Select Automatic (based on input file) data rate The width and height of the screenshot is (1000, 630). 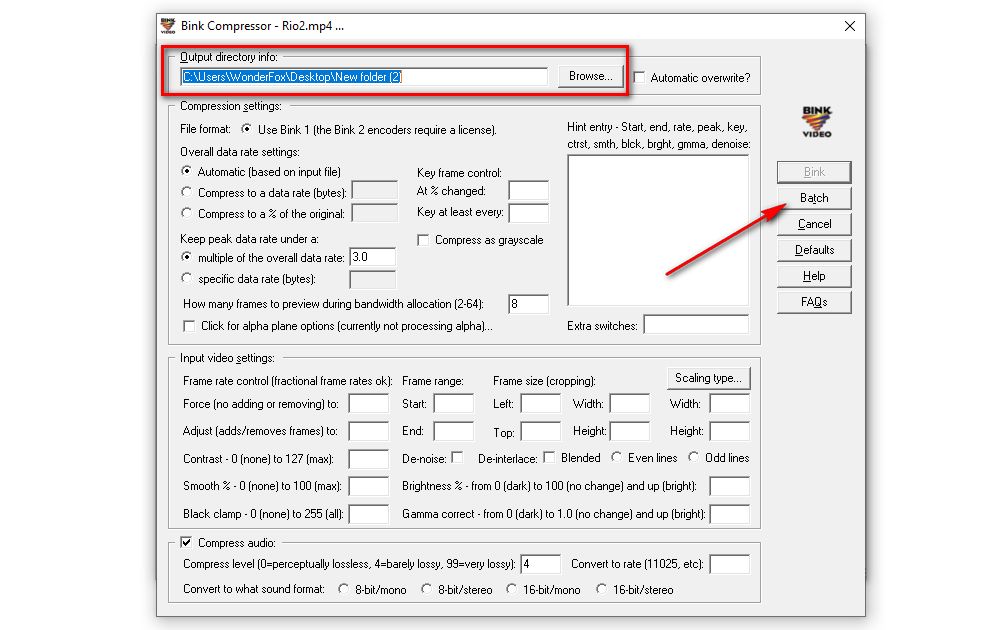[x=186, y=171]
